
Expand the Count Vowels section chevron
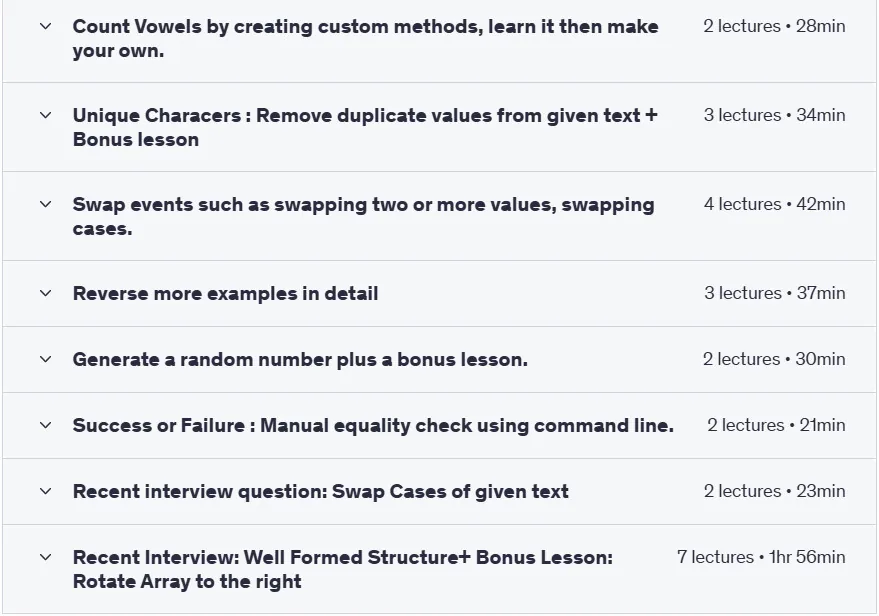46,26
